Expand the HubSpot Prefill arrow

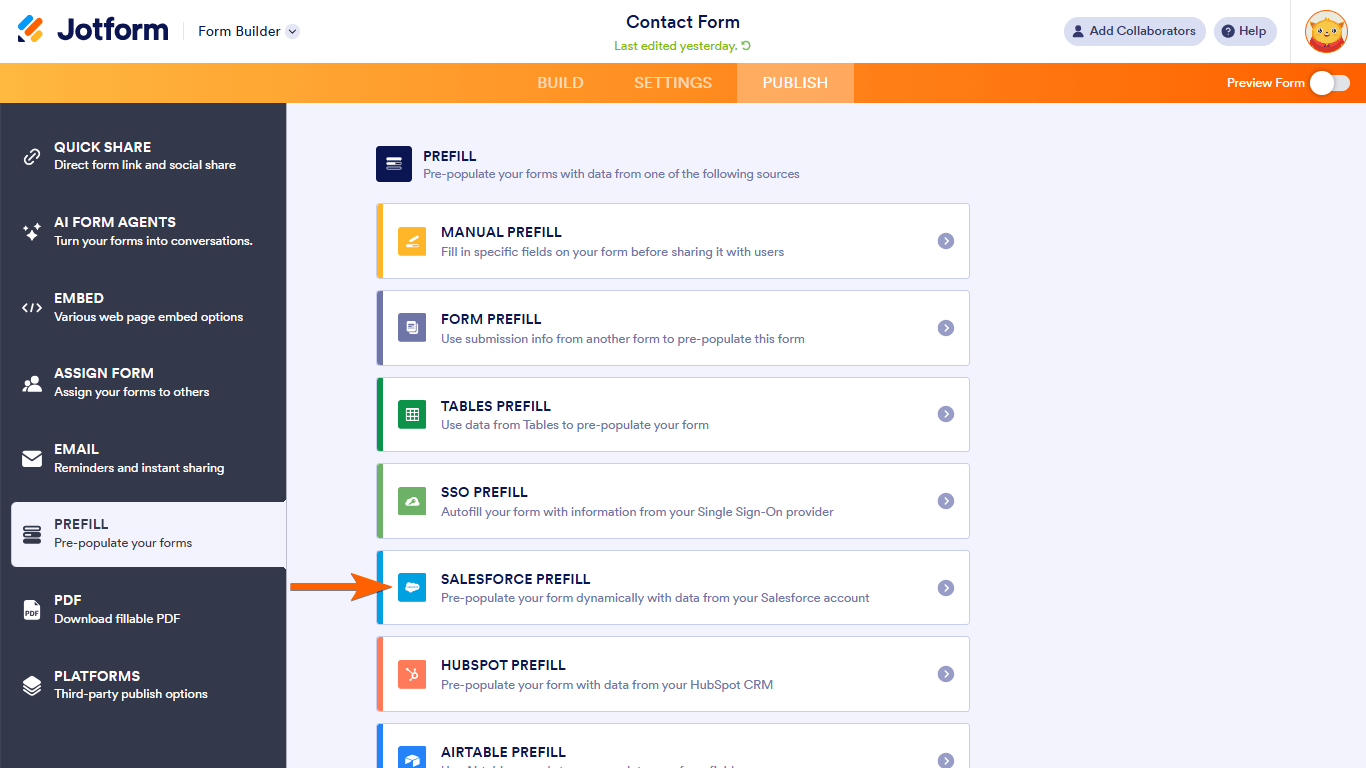point(946,674)
